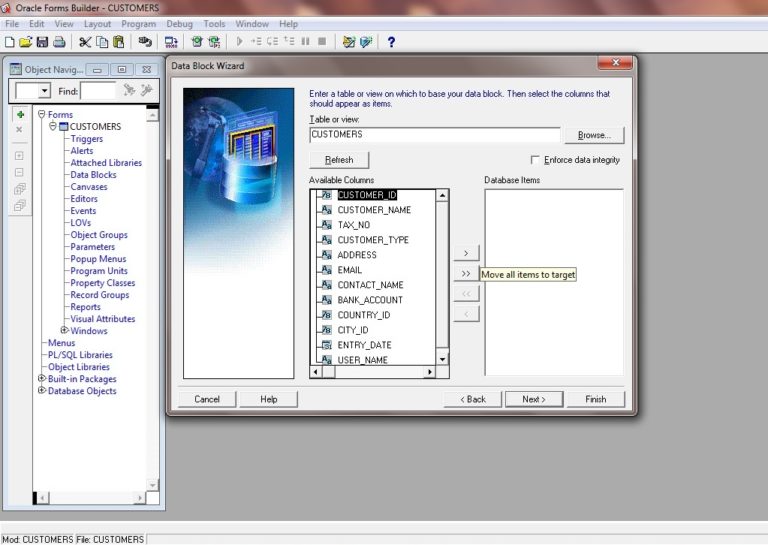Viewport: 768px width, 545px height.
Task: Click the Stop debug icon
Action: click(322, 42)
